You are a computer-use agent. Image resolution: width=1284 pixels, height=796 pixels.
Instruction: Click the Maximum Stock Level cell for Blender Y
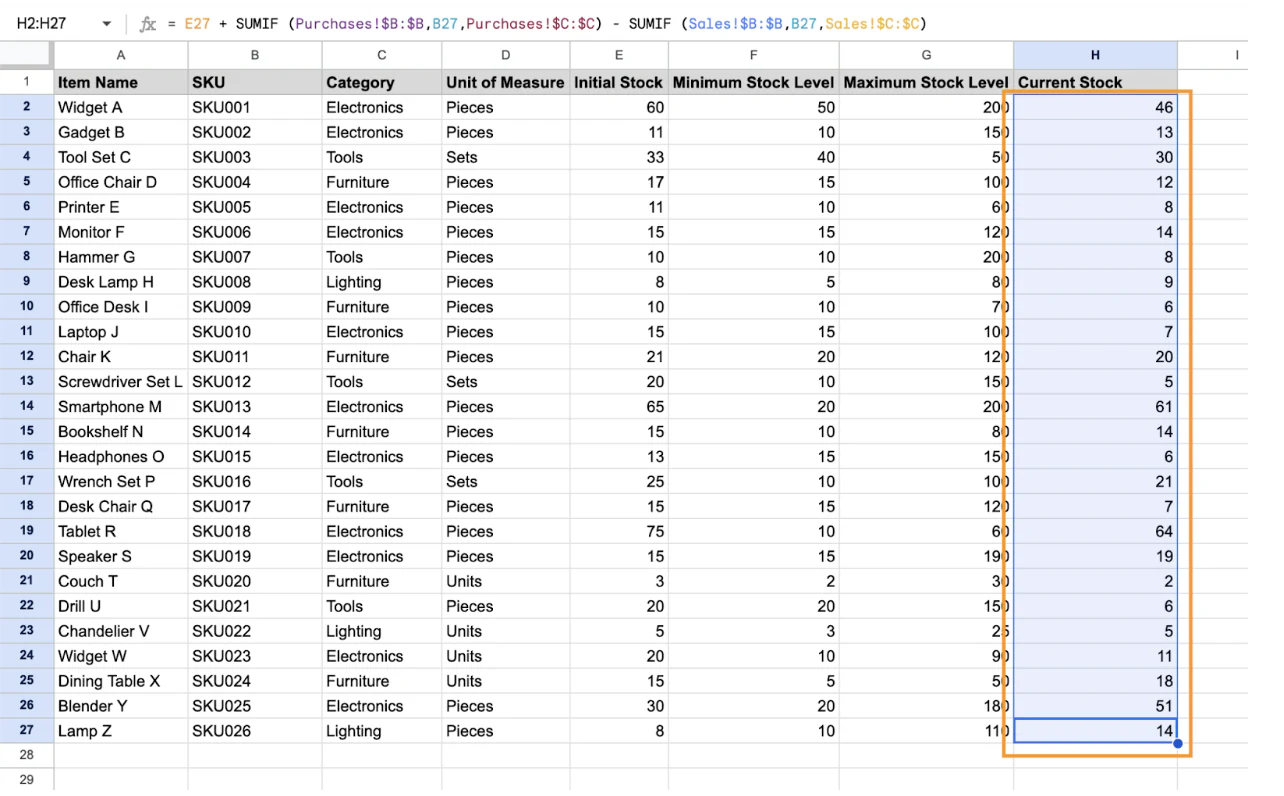click(926, 706)
